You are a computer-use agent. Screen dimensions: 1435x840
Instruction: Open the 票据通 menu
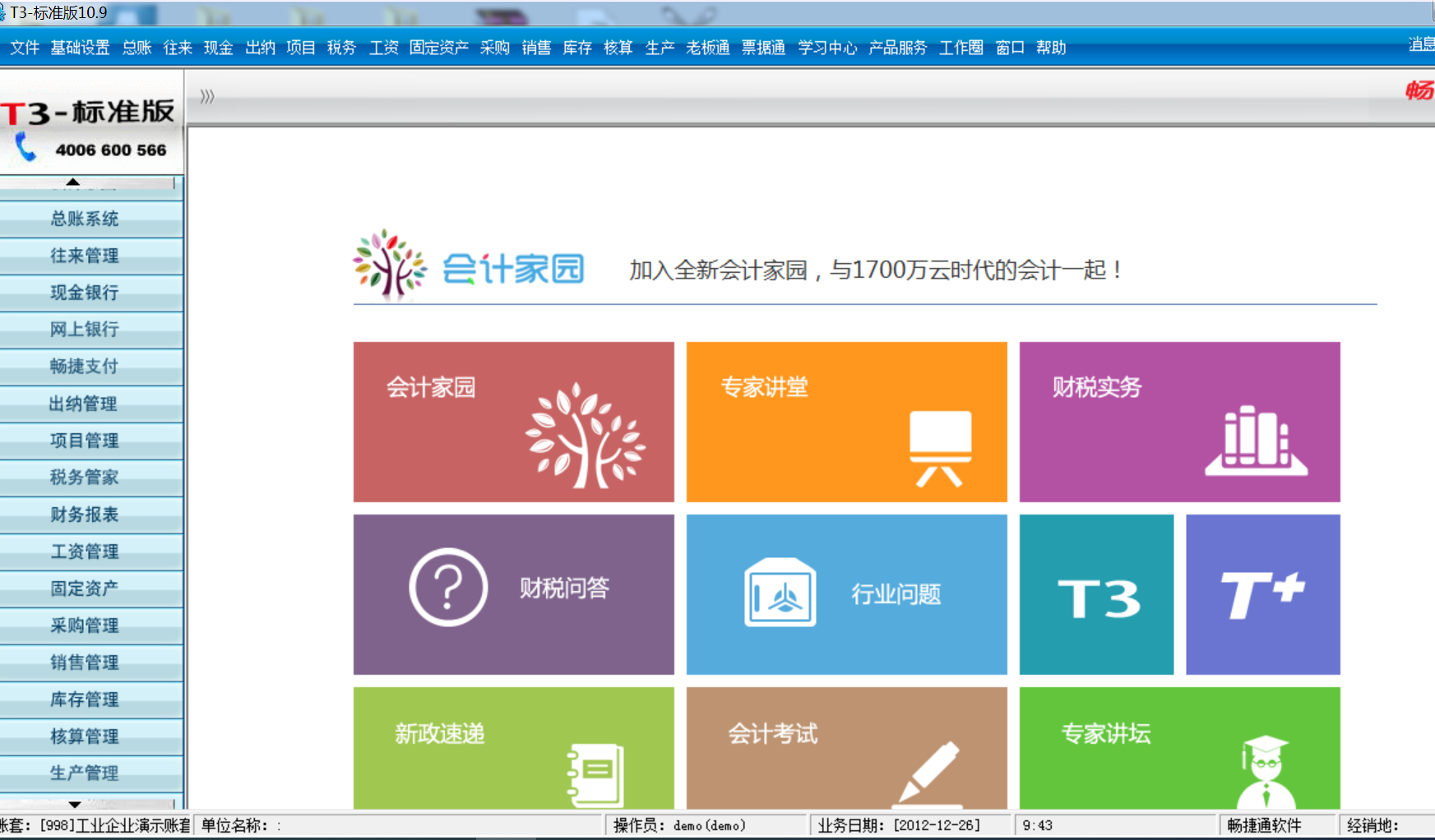(764, 48)
